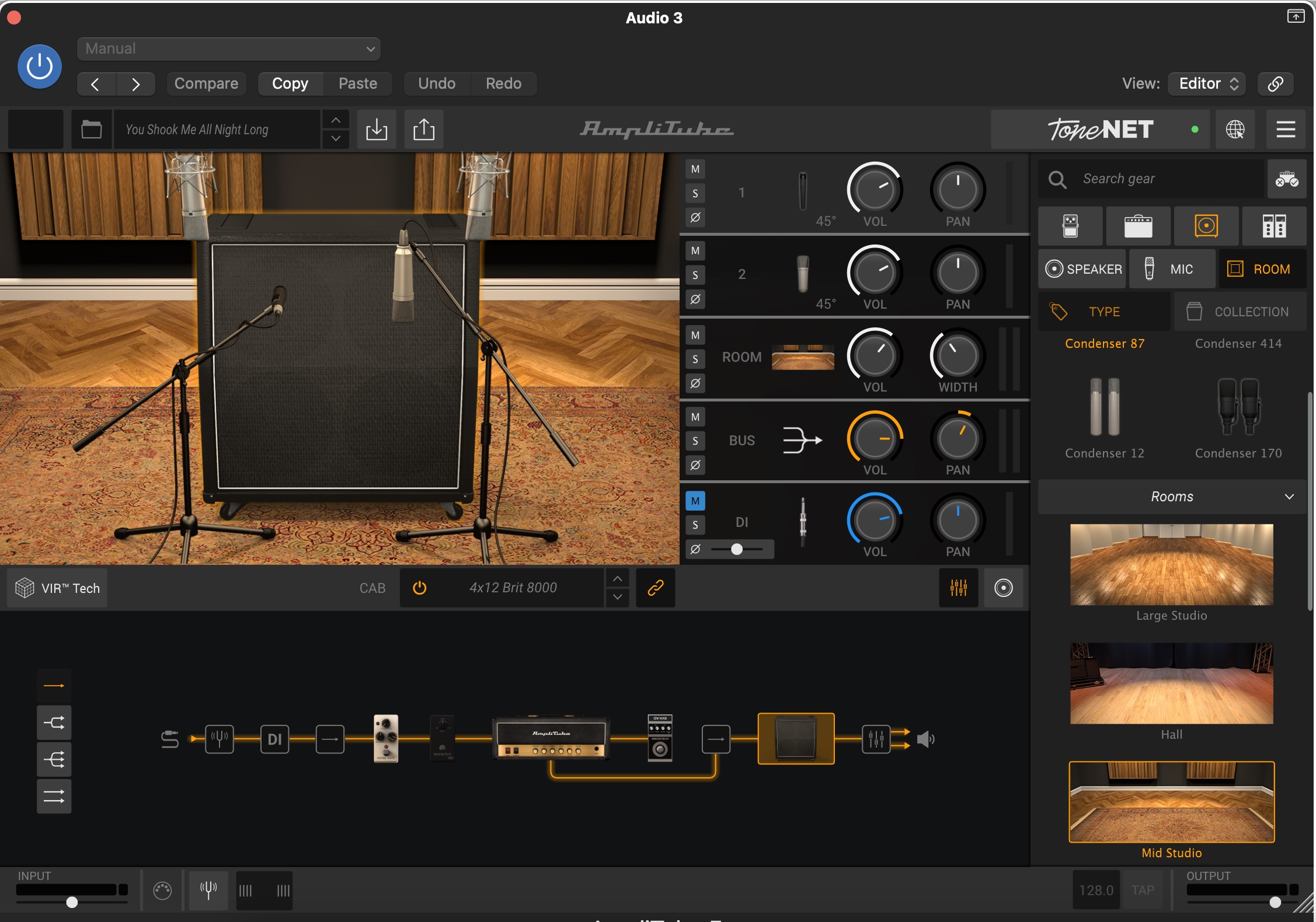Click the Copy button
This screenshot has height=922, width=1316.
tap(290, 84)
